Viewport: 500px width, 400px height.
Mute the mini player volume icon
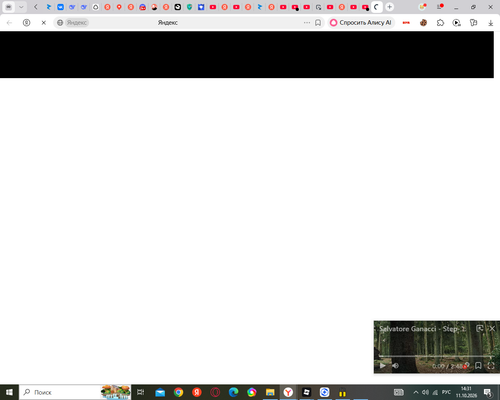395,366
